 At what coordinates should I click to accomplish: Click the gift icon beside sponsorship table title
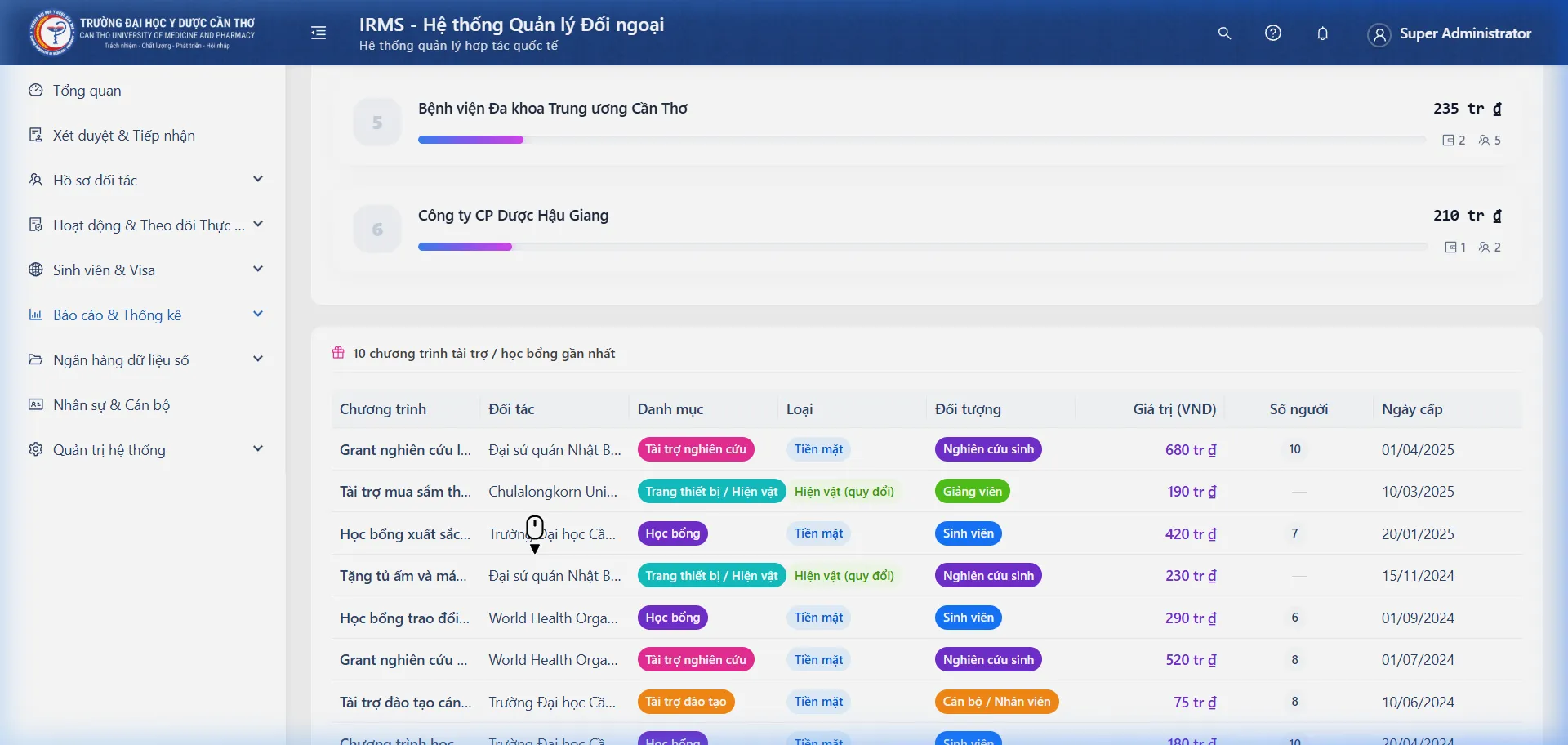point(338,353)
